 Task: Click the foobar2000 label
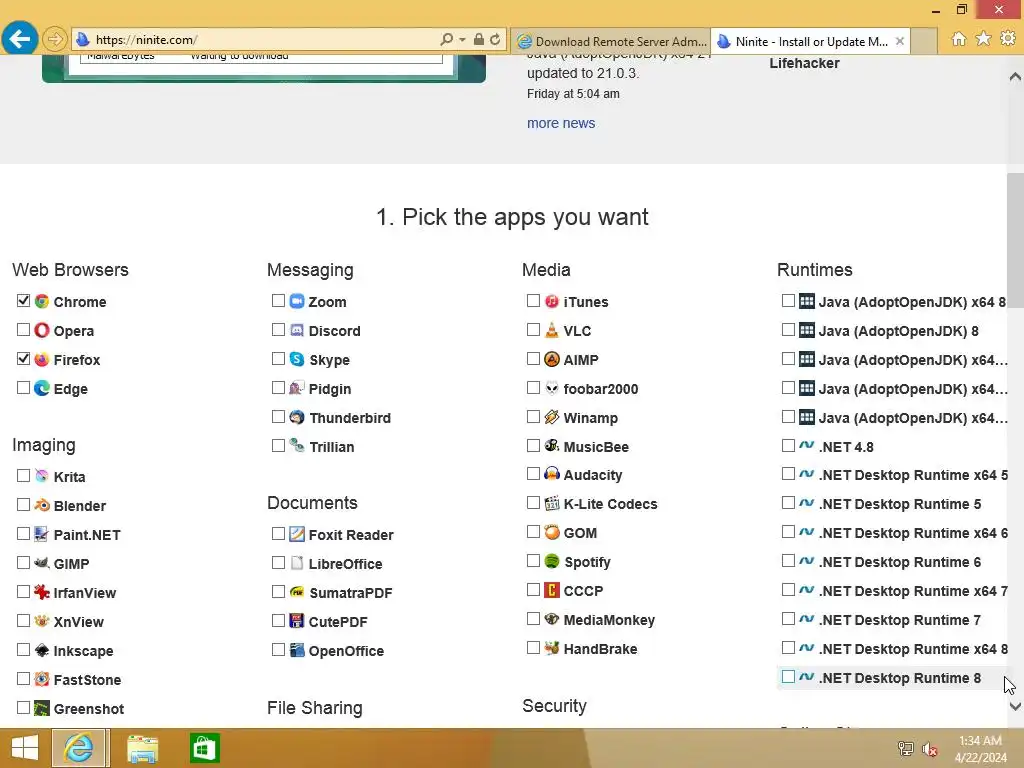coord(601,389)
